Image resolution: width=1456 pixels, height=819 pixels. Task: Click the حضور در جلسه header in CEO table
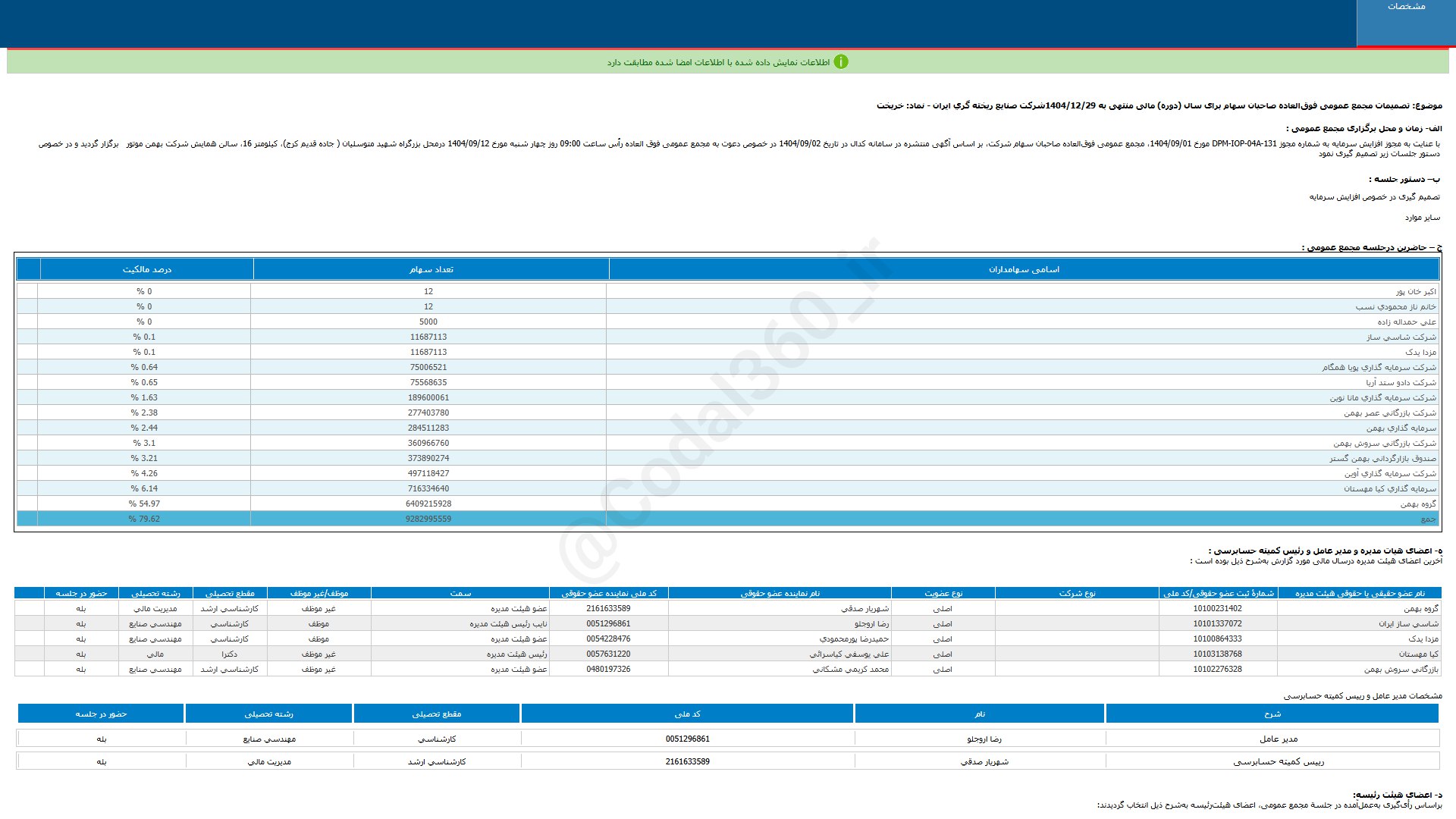coord(101,714)
